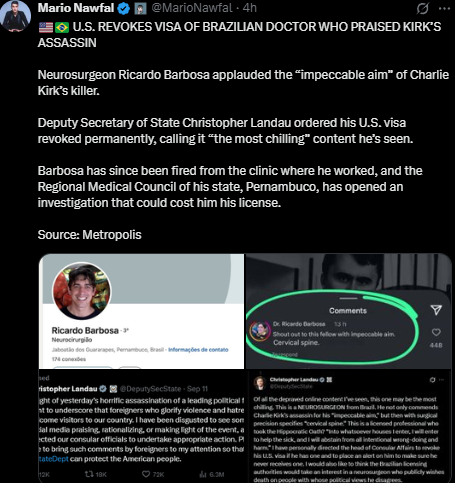455x483 pixels.
Task: Click the retweet icon showing 18K
Action: [x=89, y=474]
